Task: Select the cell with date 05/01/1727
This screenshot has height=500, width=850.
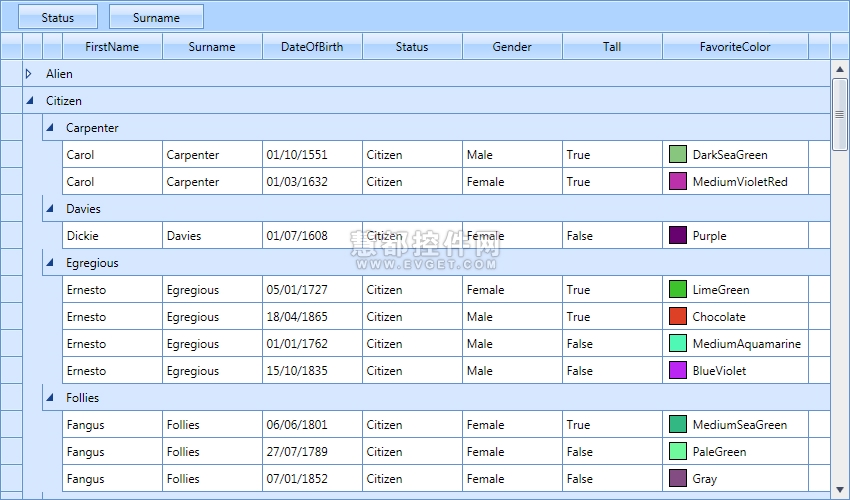Action: pos(312,290)
